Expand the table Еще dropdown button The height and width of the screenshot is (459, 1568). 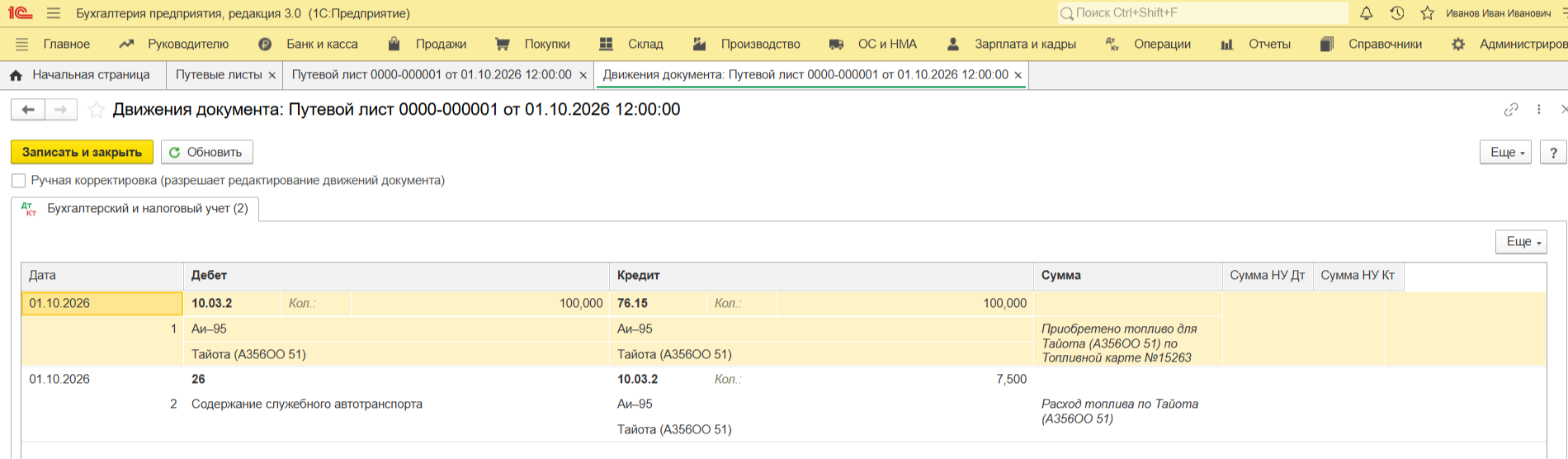click(x=1522, y=242)
